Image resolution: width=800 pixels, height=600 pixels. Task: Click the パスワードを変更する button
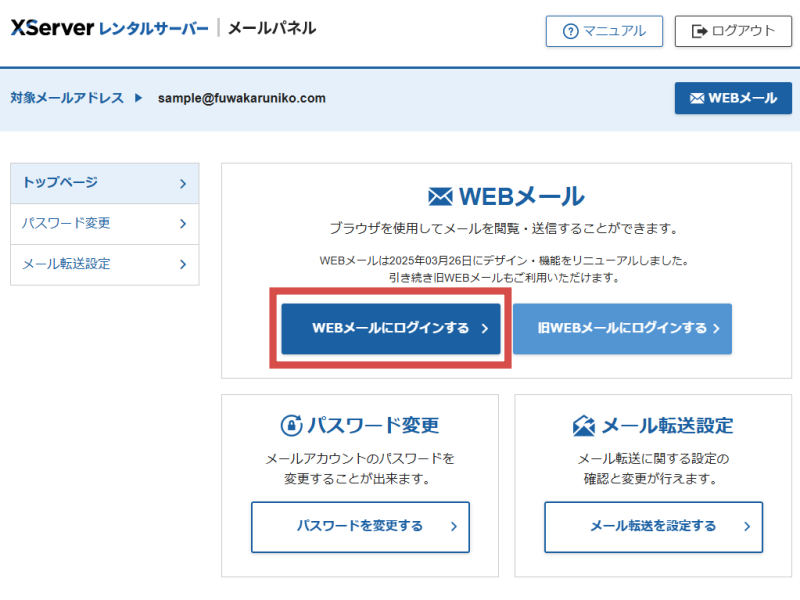[360, 527]
